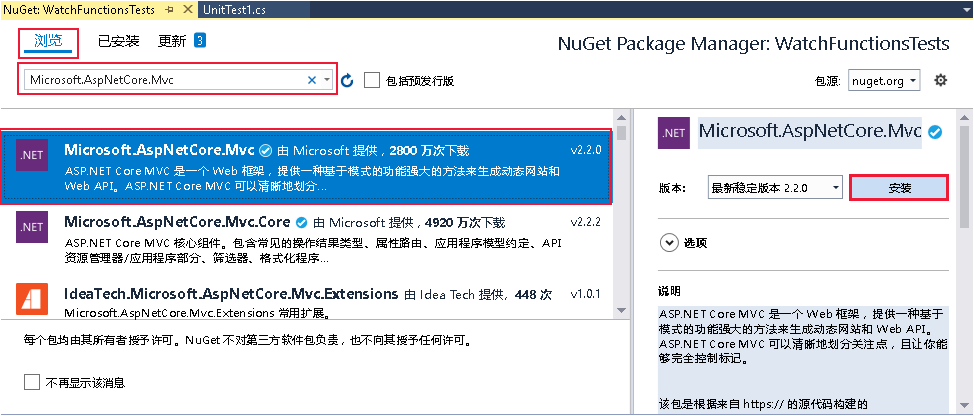The width and height of the screenshot is (974, 416).
Task: Clear the search box with X
Action: [312, 79]
